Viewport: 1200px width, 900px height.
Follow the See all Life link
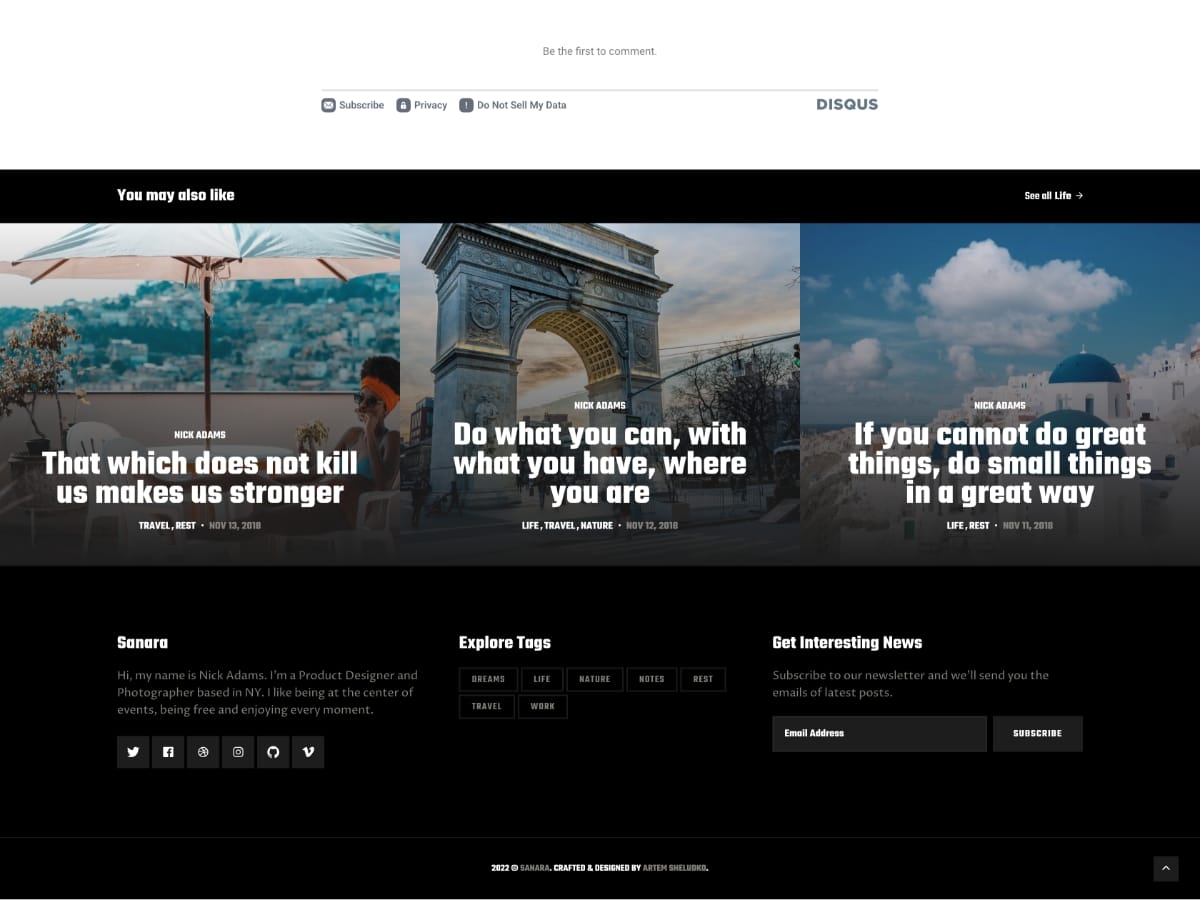click(x=1053, y=196)
